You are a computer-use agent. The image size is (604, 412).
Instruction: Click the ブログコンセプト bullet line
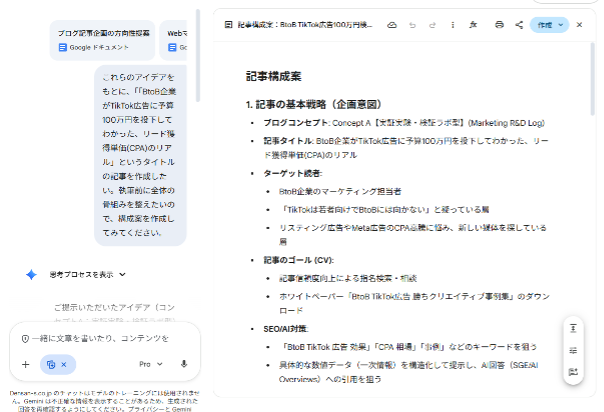tap(404, 123)
